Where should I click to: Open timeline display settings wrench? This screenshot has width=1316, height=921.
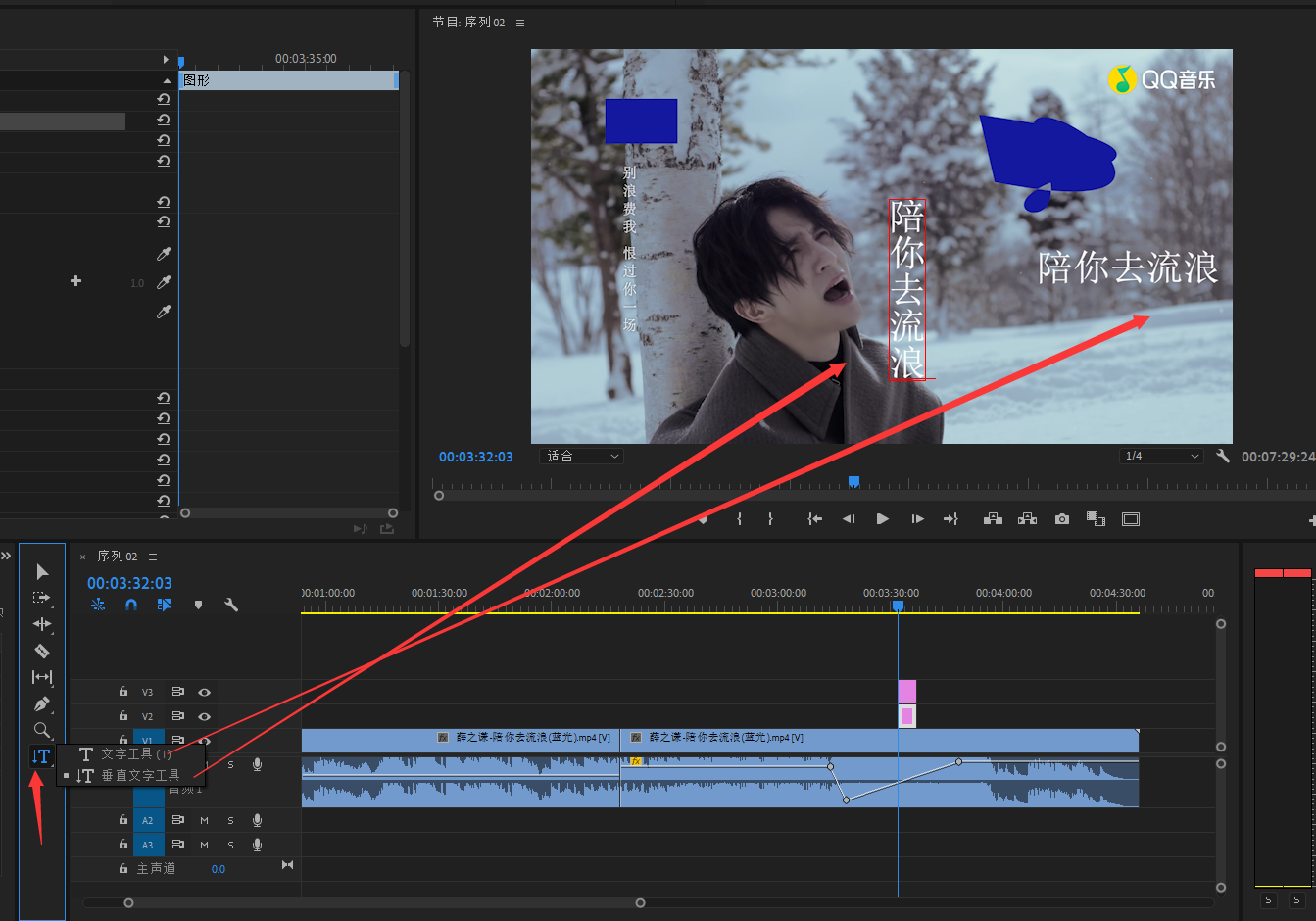click(231, 605)
